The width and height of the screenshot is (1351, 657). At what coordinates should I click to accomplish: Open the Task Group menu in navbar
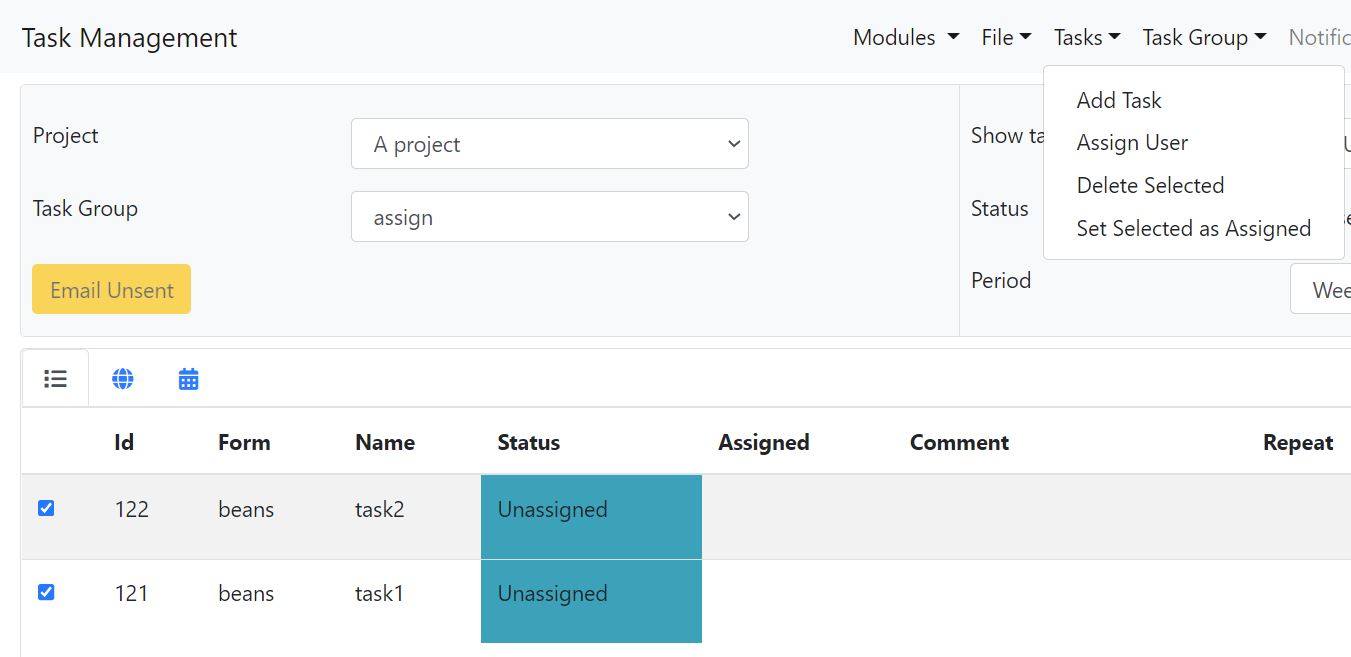[1204, 38]
